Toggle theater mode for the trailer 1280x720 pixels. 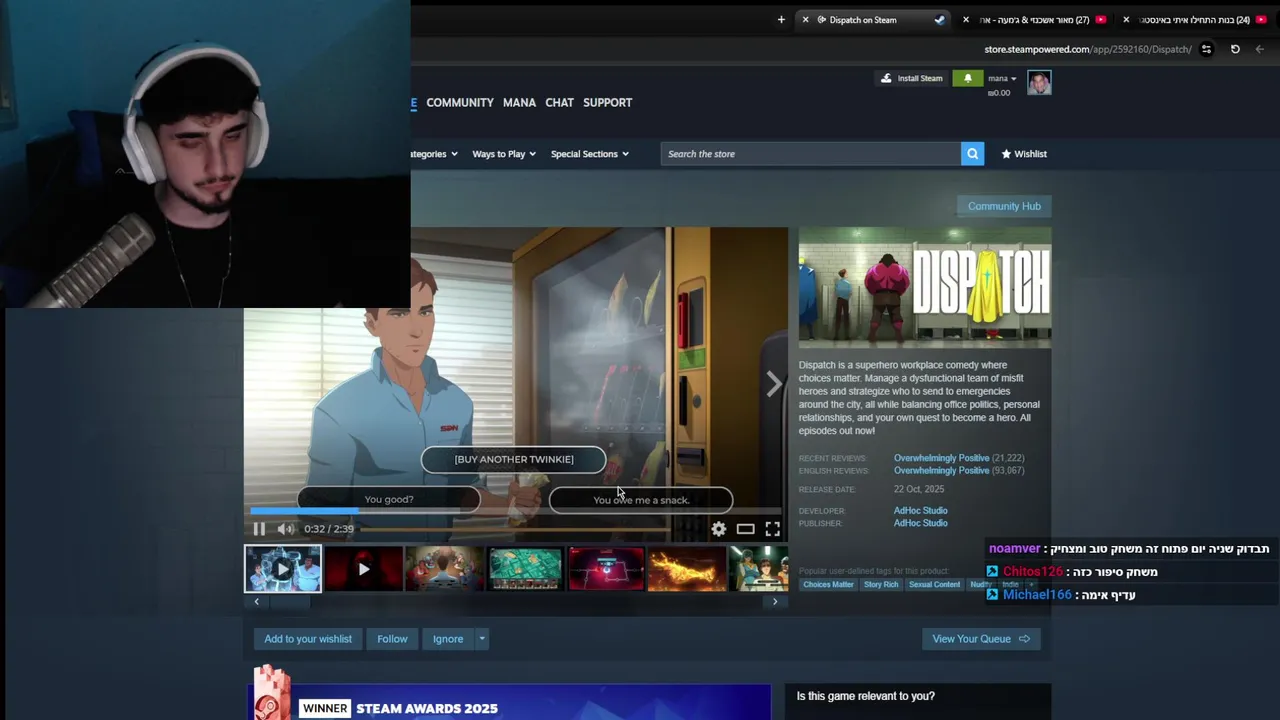click(x=746, y=529)
